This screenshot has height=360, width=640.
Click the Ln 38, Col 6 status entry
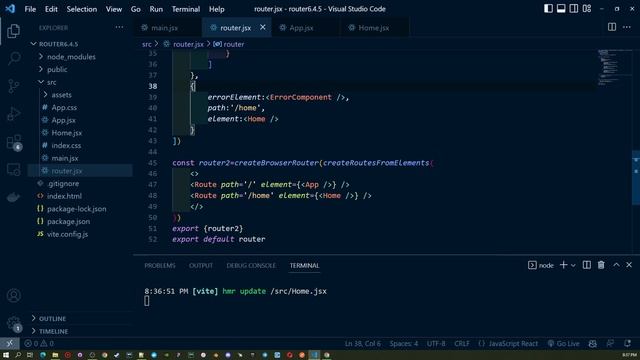pyautogui.click(x=362, y=344)
